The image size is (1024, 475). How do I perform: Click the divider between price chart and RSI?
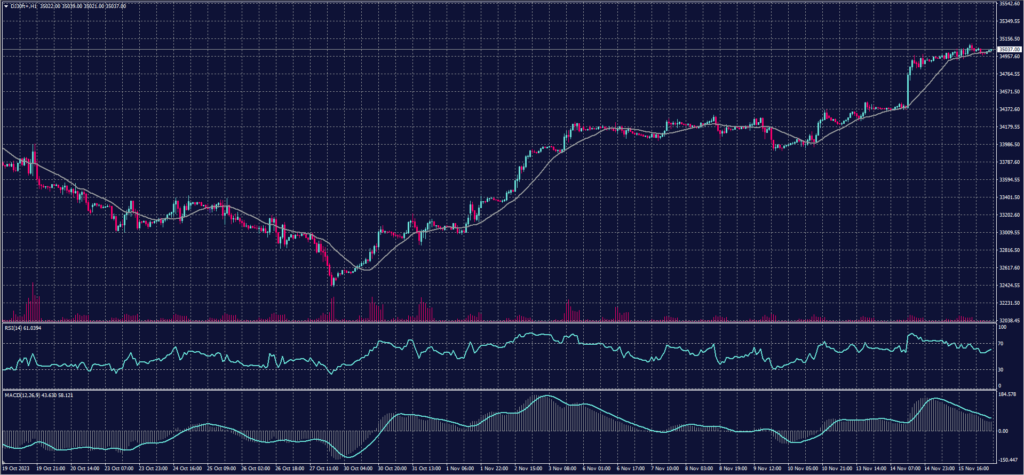[x=500, y=321]
